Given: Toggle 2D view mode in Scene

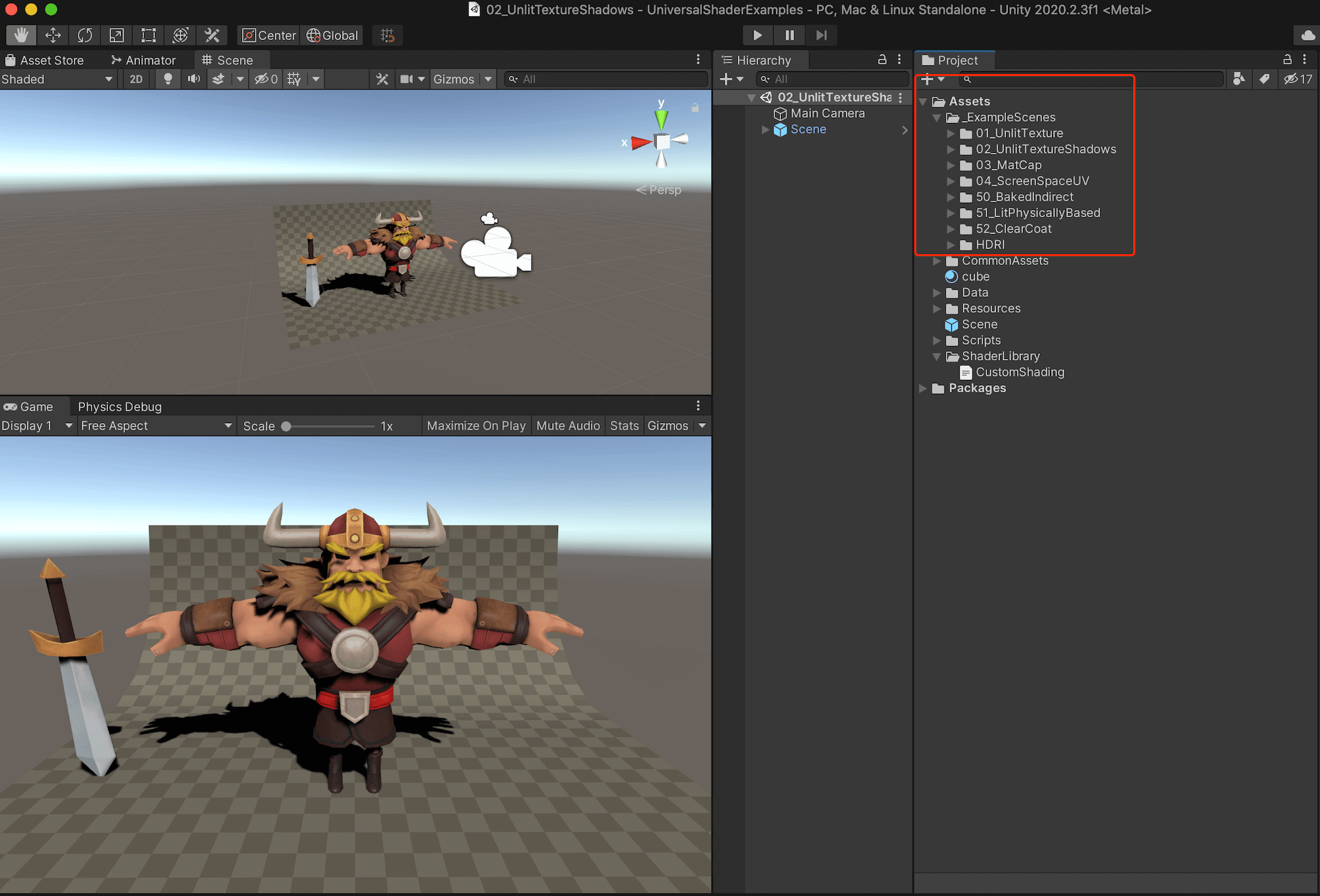Looking at the screenshot, I should tap(136, 79).
